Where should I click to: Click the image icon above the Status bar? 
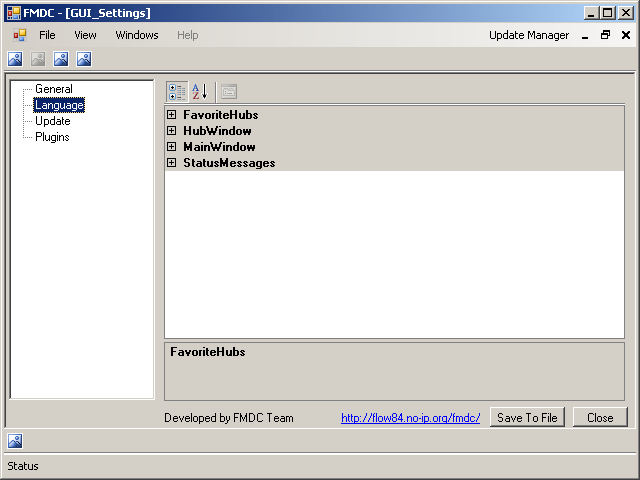(x=15, y=441)
